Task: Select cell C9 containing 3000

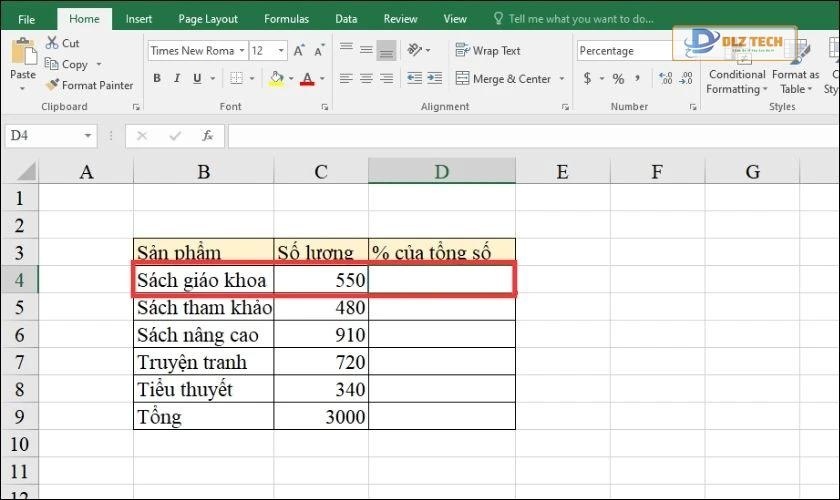Action: point(321,417)
